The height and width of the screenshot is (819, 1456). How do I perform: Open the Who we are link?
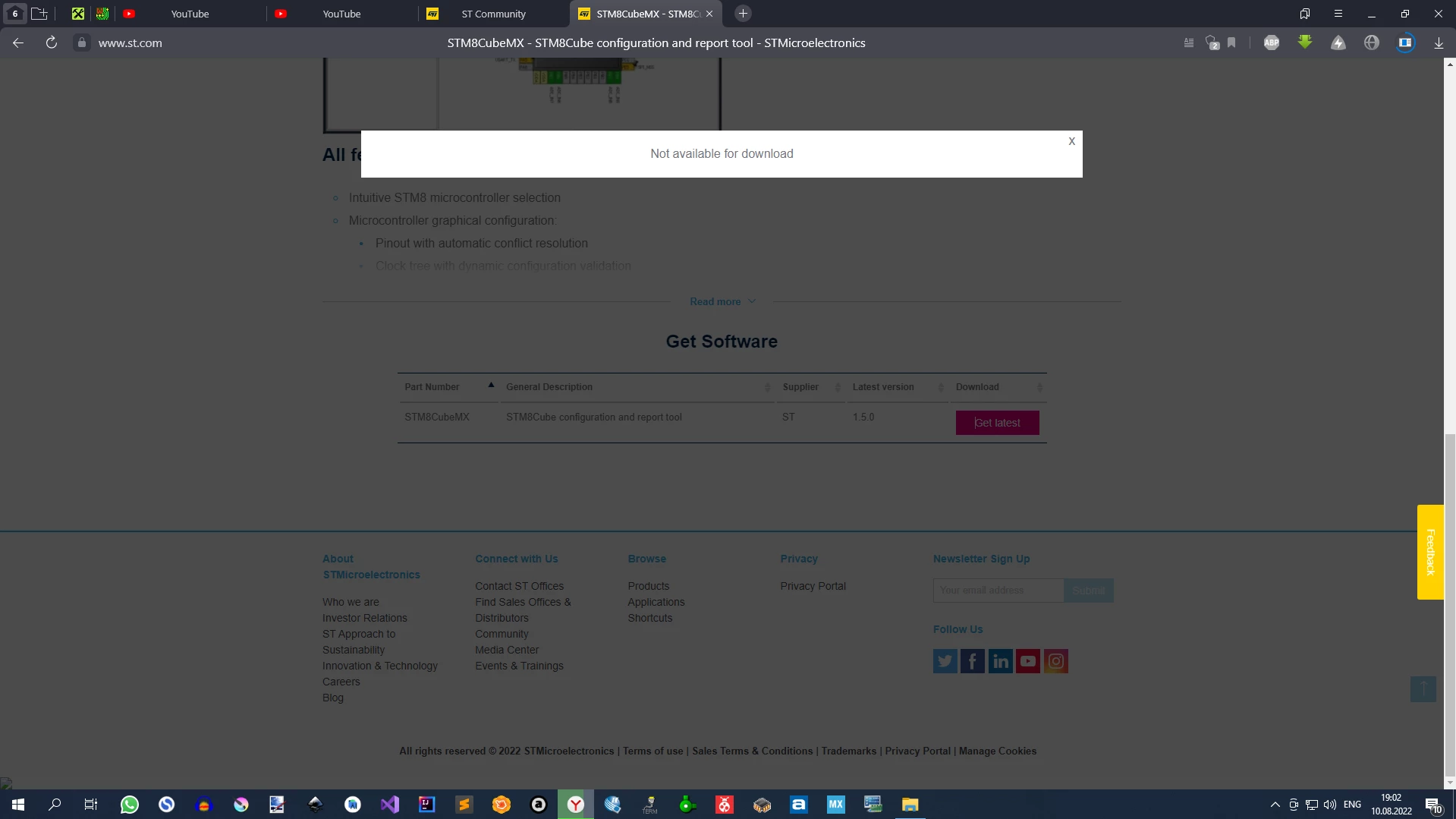click(x=351, y=602)
